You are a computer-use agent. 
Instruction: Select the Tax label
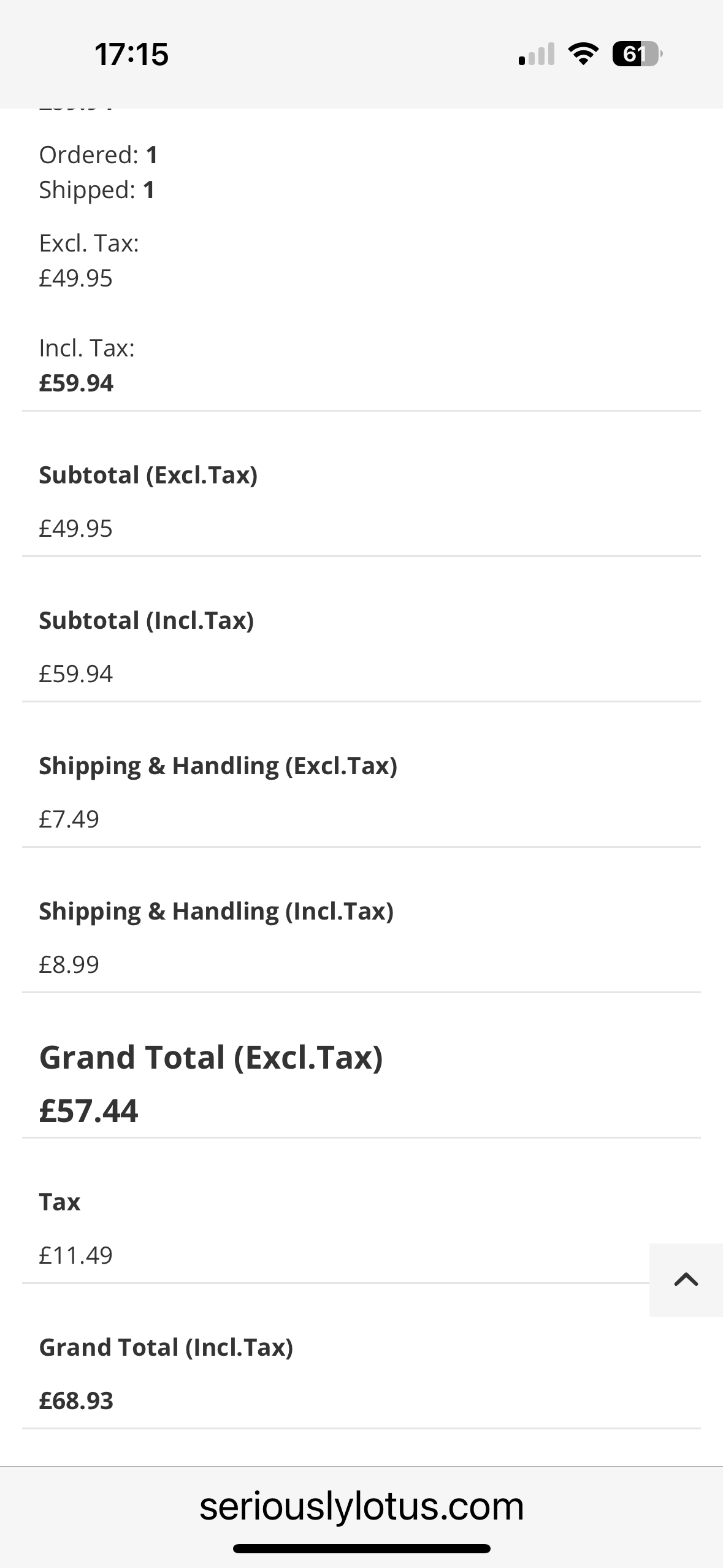tap(59, 1202)
